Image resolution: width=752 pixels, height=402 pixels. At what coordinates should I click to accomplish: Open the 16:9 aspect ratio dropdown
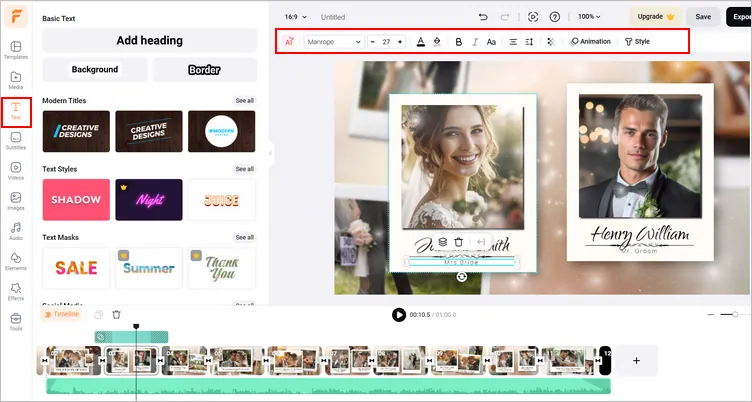click(295, 17)
